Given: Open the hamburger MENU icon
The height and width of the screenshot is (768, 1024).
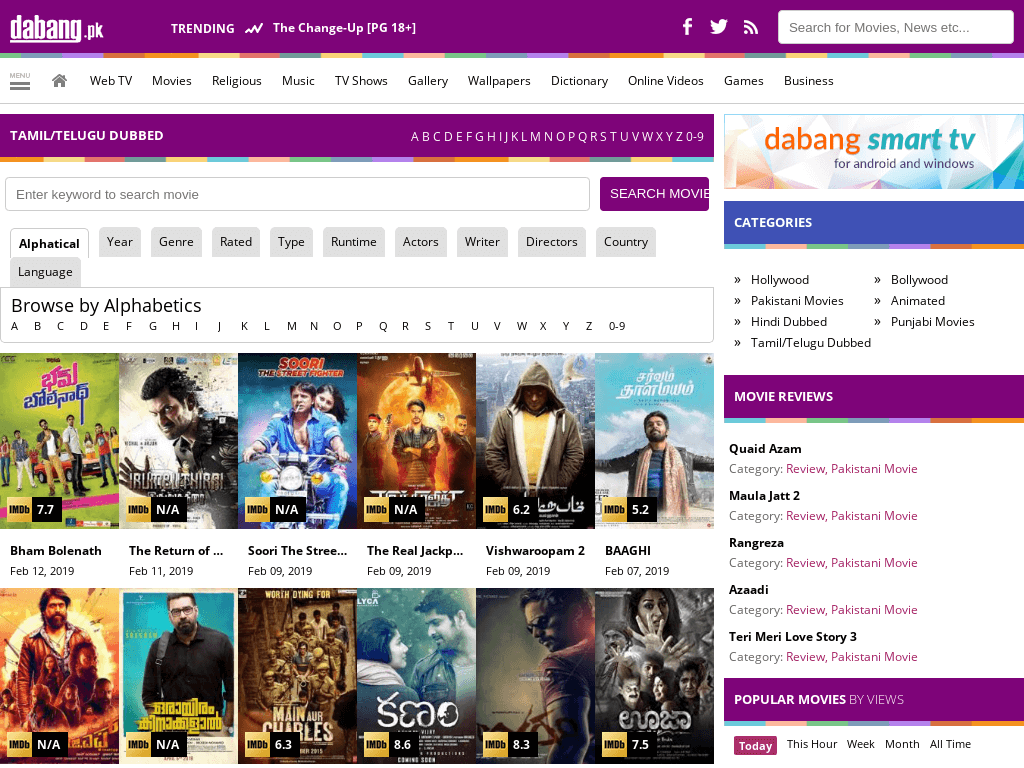Looking at the screenshot, I should tap(20, 81).
